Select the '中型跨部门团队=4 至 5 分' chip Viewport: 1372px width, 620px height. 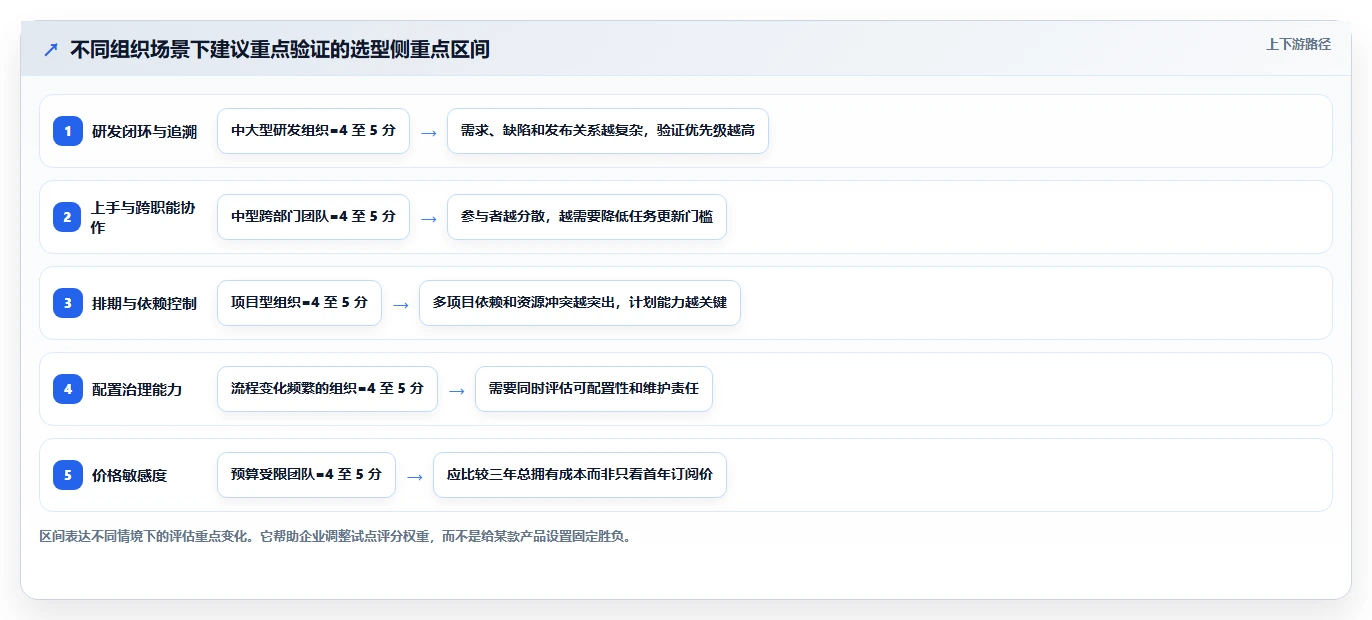pyautogui.click(x=313, y=217)
